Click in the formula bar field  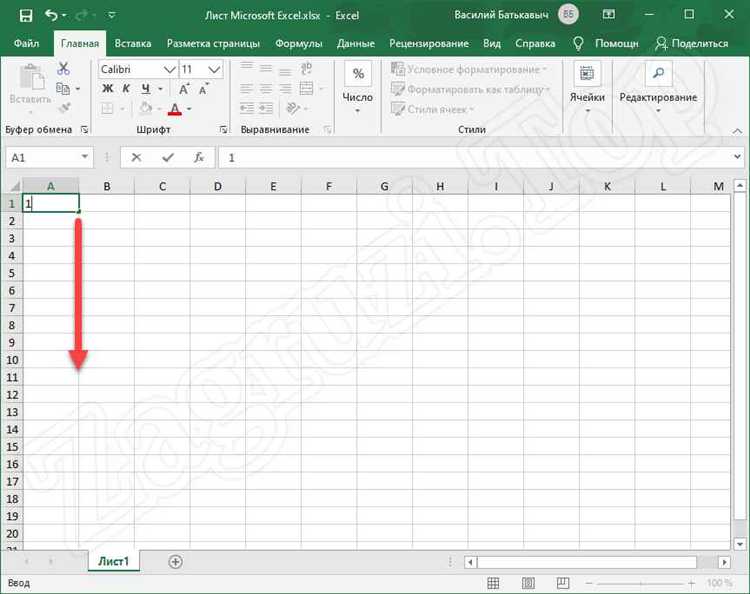point(474,157)
